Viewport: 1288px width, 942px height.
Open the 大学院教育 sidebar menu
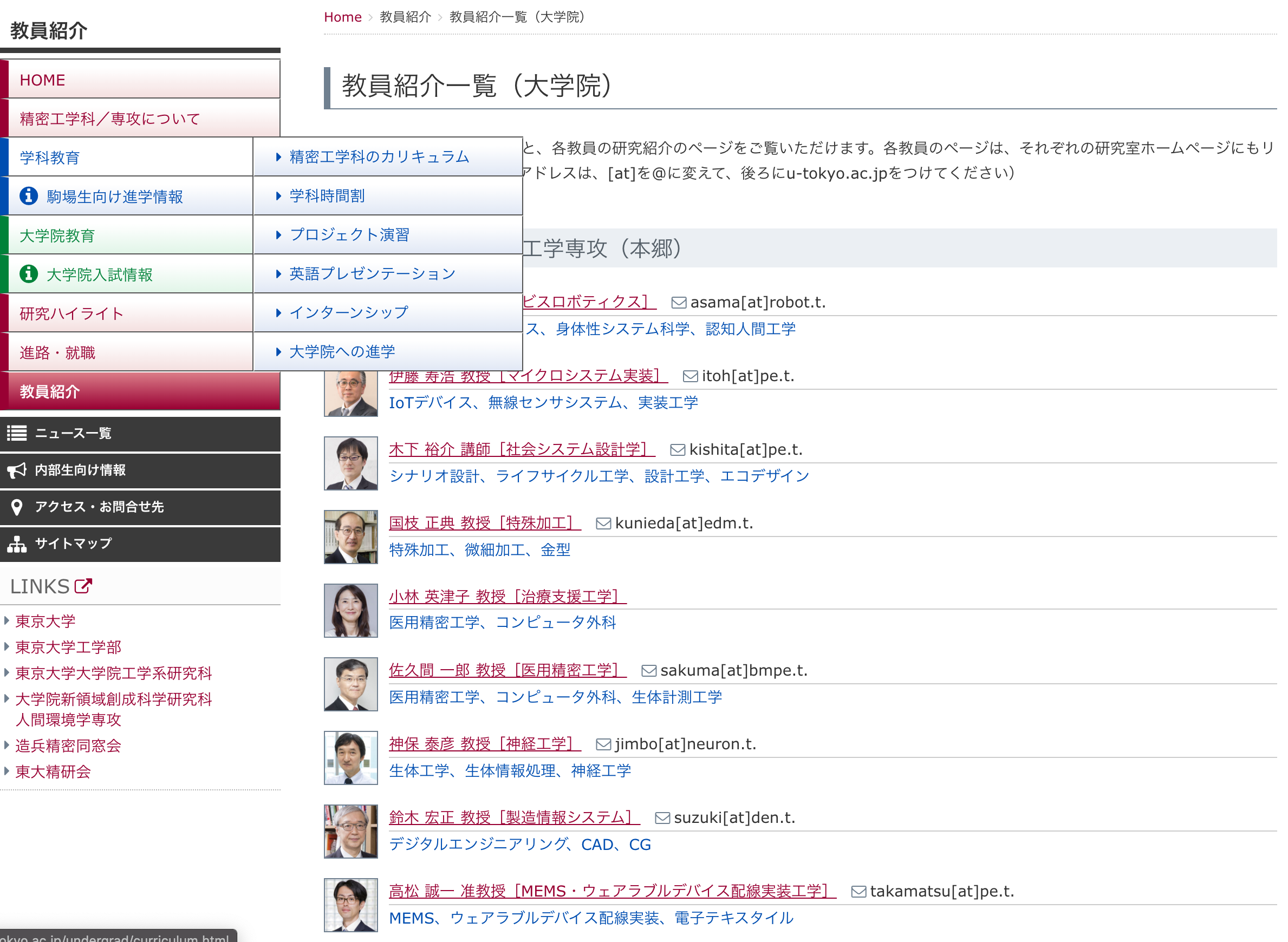(x=57, y=235)
